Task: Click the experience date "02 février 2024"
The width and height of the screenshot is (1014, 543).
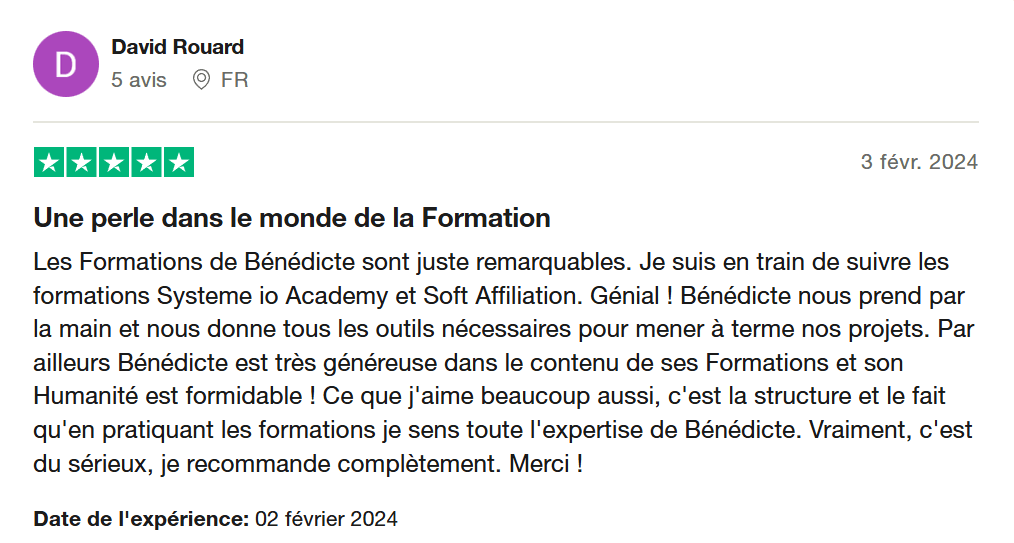Action: [x=326, y=519]
